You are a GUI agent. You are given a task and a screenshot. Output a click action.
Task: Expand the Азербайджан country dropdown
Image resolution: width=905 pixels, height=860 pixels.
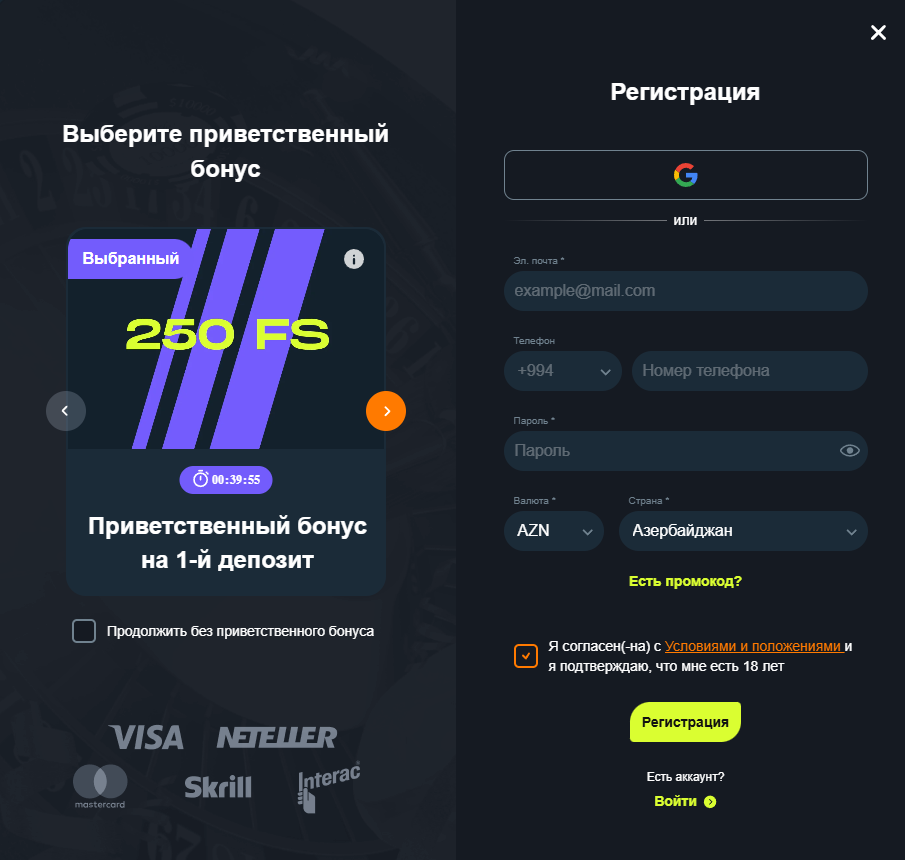point(743,530)
